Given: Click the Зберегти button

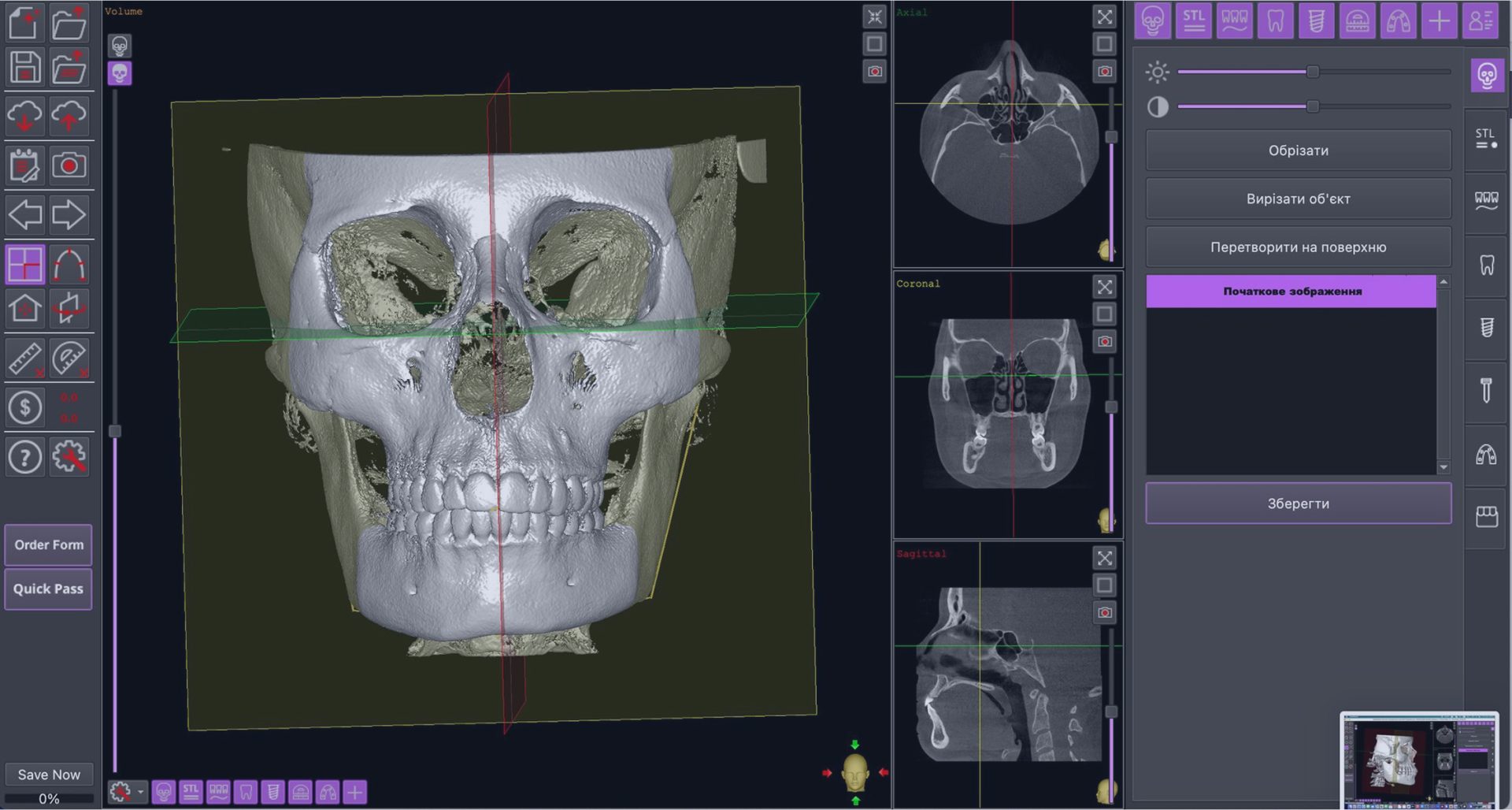Looking at the screenshot, I should 1298,503.
